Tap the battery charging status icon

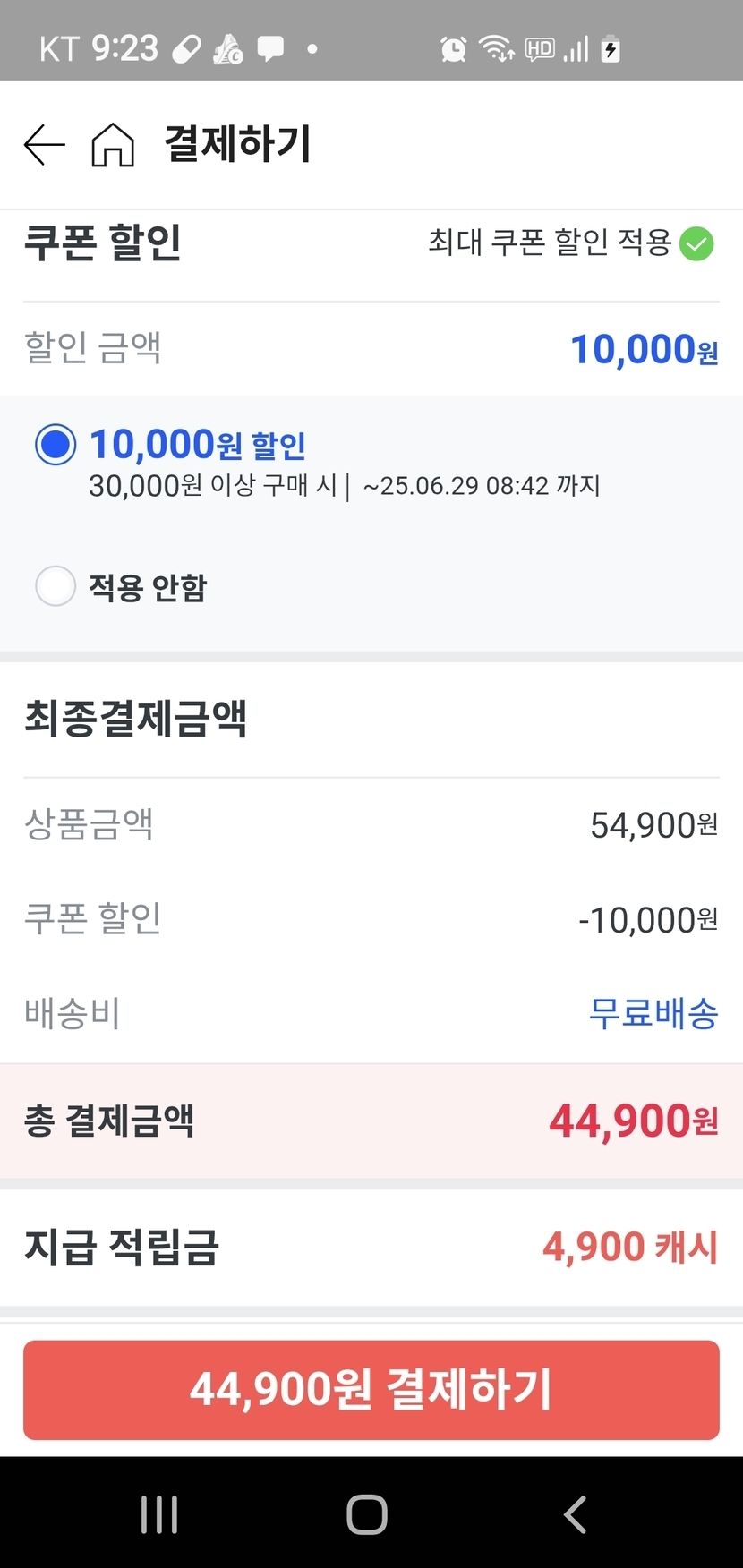coord(611,48)
